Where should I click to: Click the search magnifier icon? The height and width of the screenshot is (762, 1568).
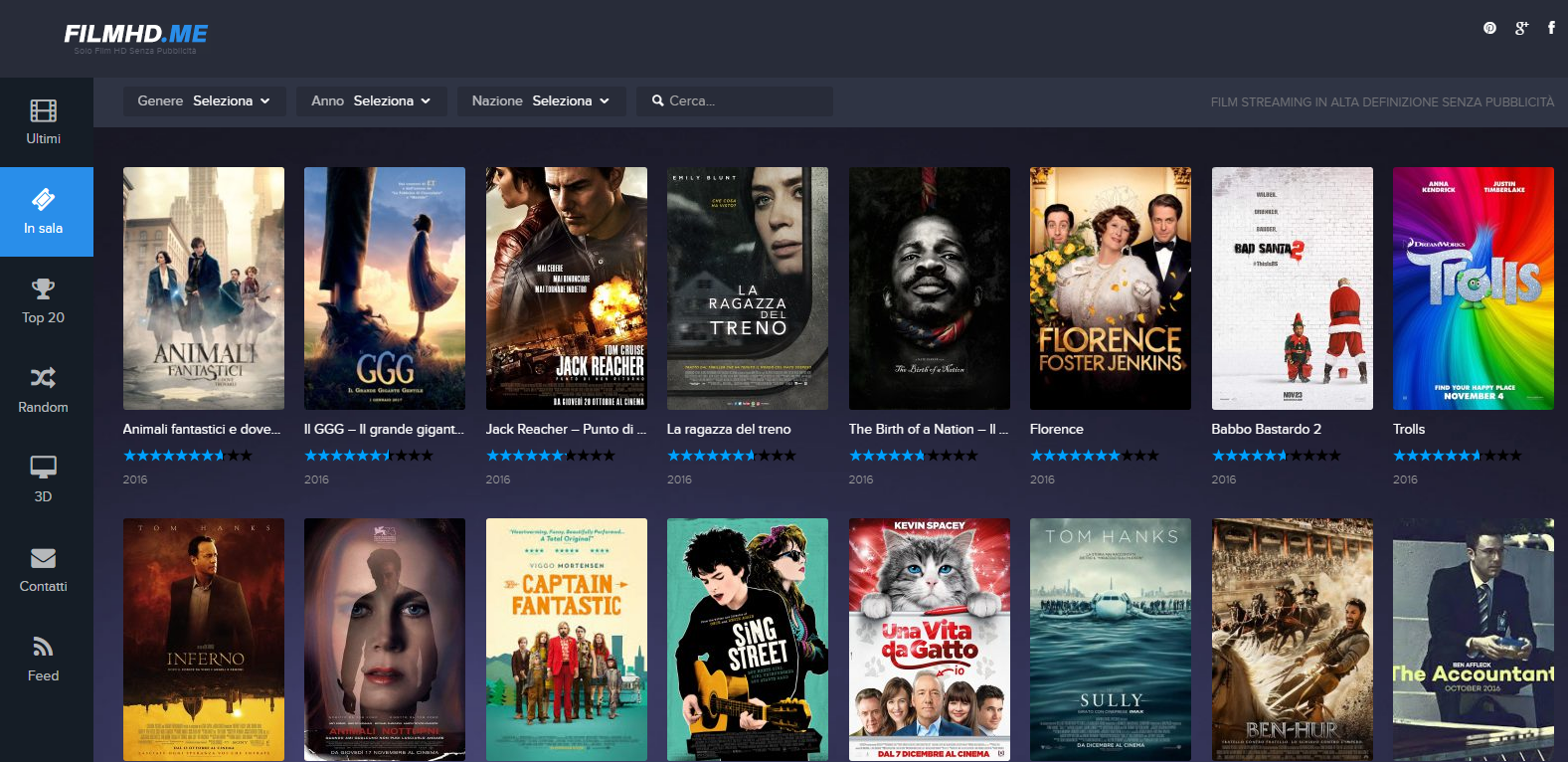click(657, 100)
